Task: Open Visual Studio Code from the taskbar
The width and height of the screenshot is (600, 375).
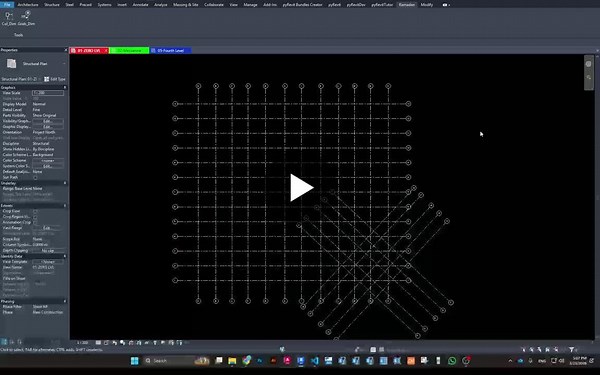Action: [x=315, y=361]
